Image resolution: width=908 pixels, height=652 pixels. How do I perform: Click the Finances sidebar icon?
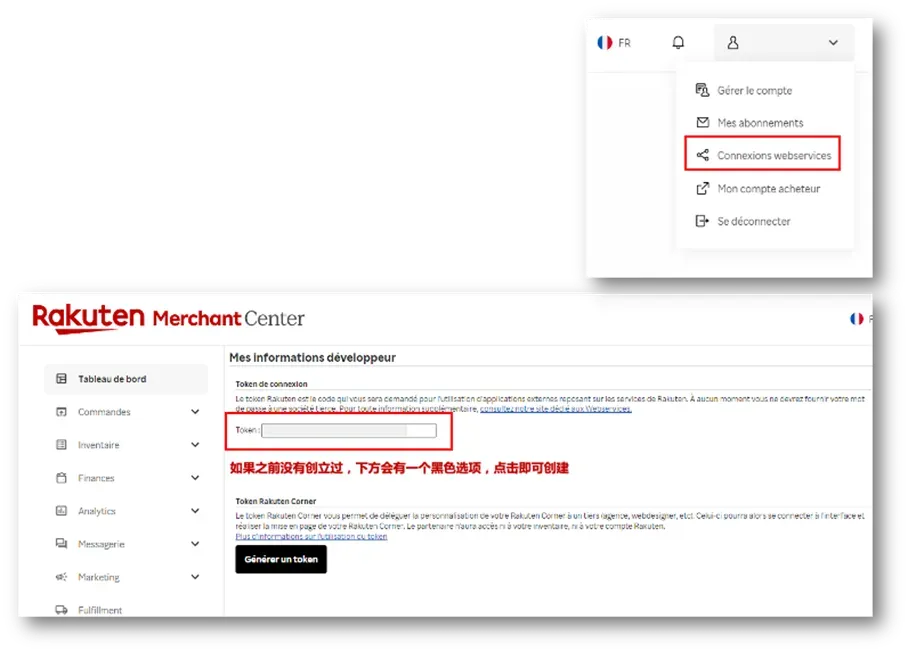(61, 478)
